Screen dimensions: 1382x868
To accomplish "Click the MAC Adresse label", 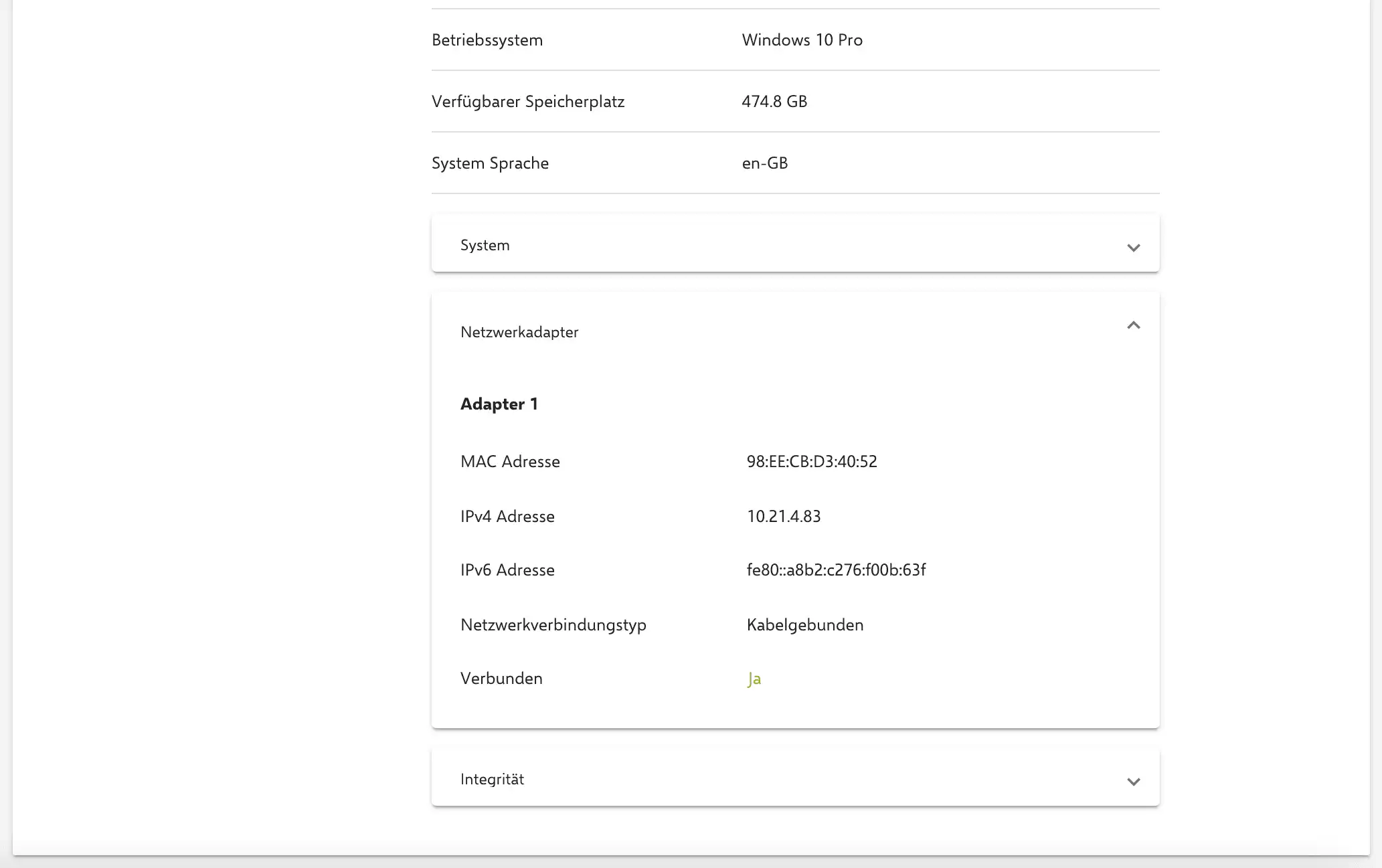I will click(510, 461).
